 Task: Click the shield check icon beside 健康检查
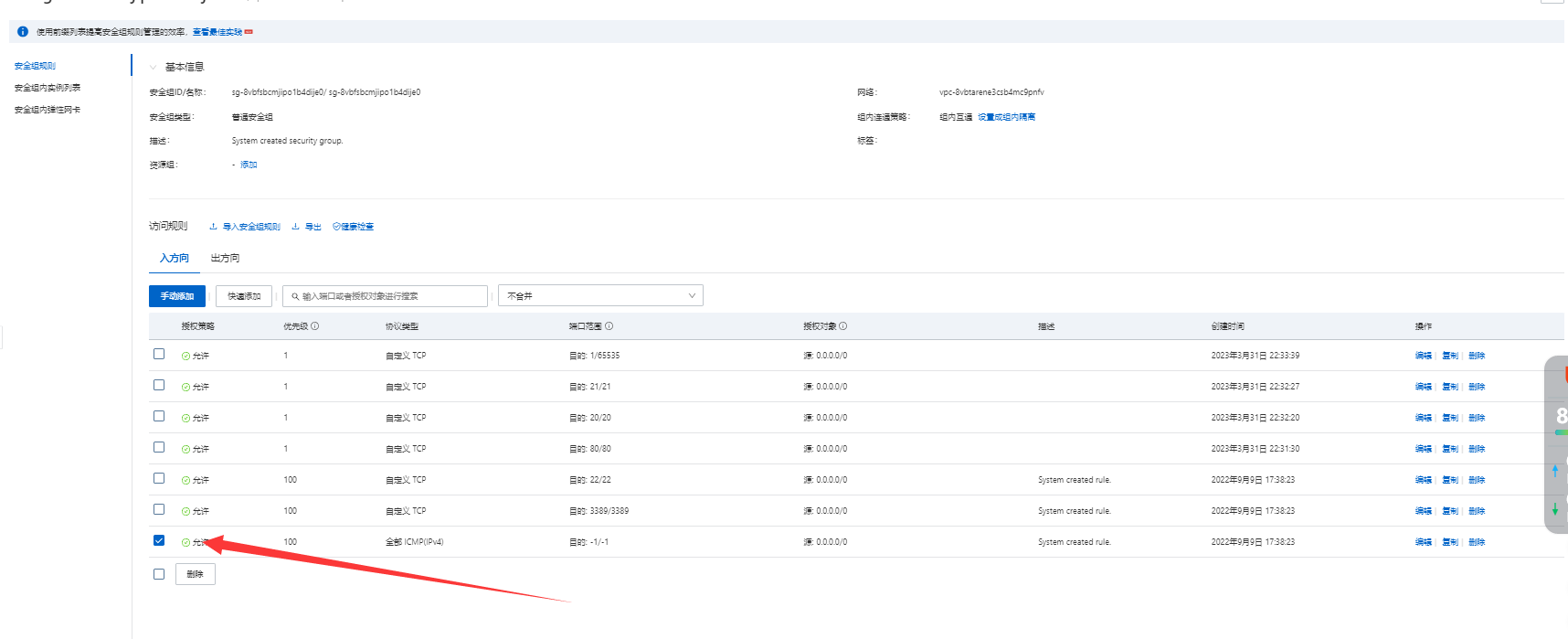click(x=336, y=226)
